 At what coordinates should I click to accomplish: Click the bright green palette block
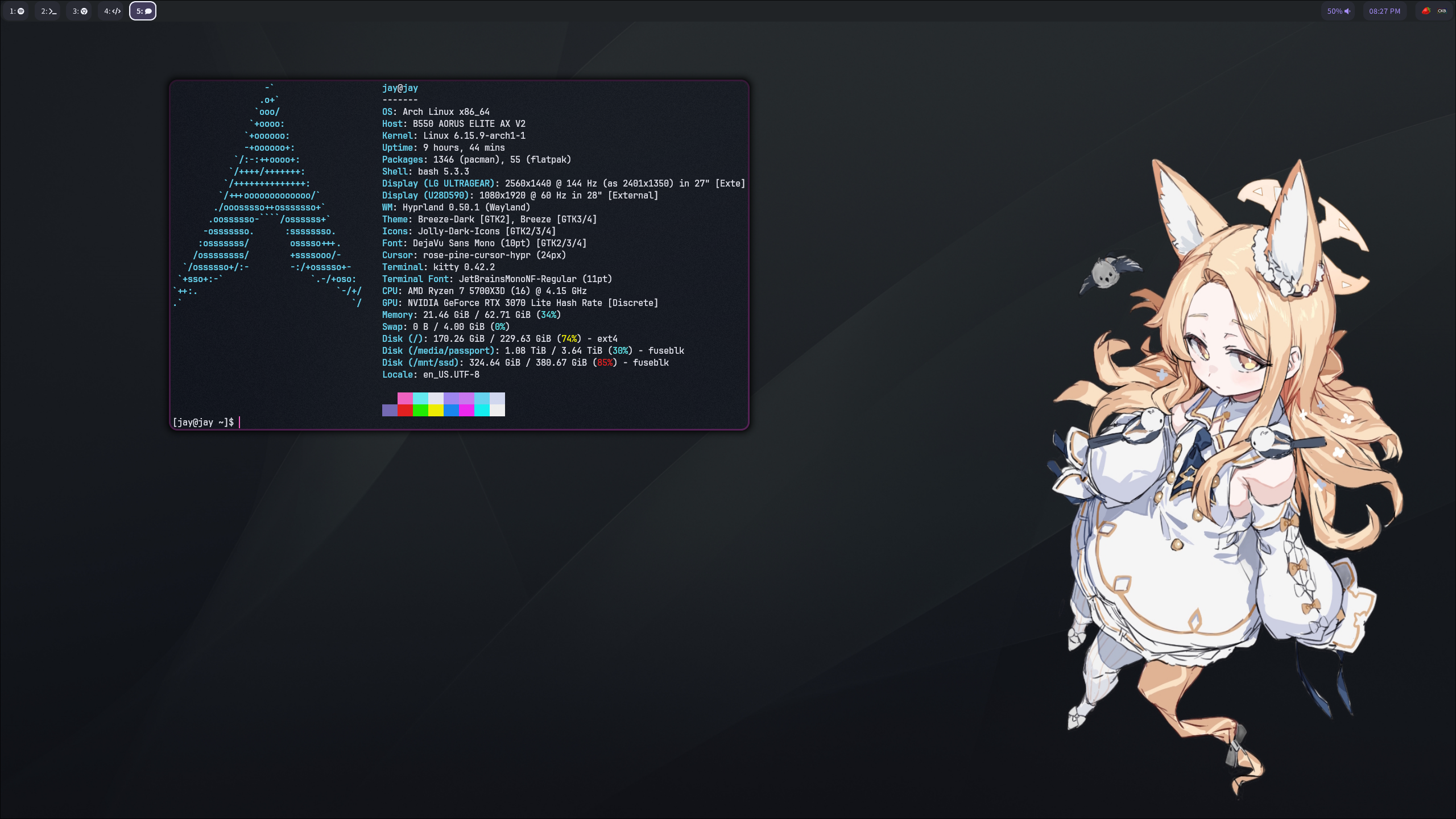coord(420,410)
